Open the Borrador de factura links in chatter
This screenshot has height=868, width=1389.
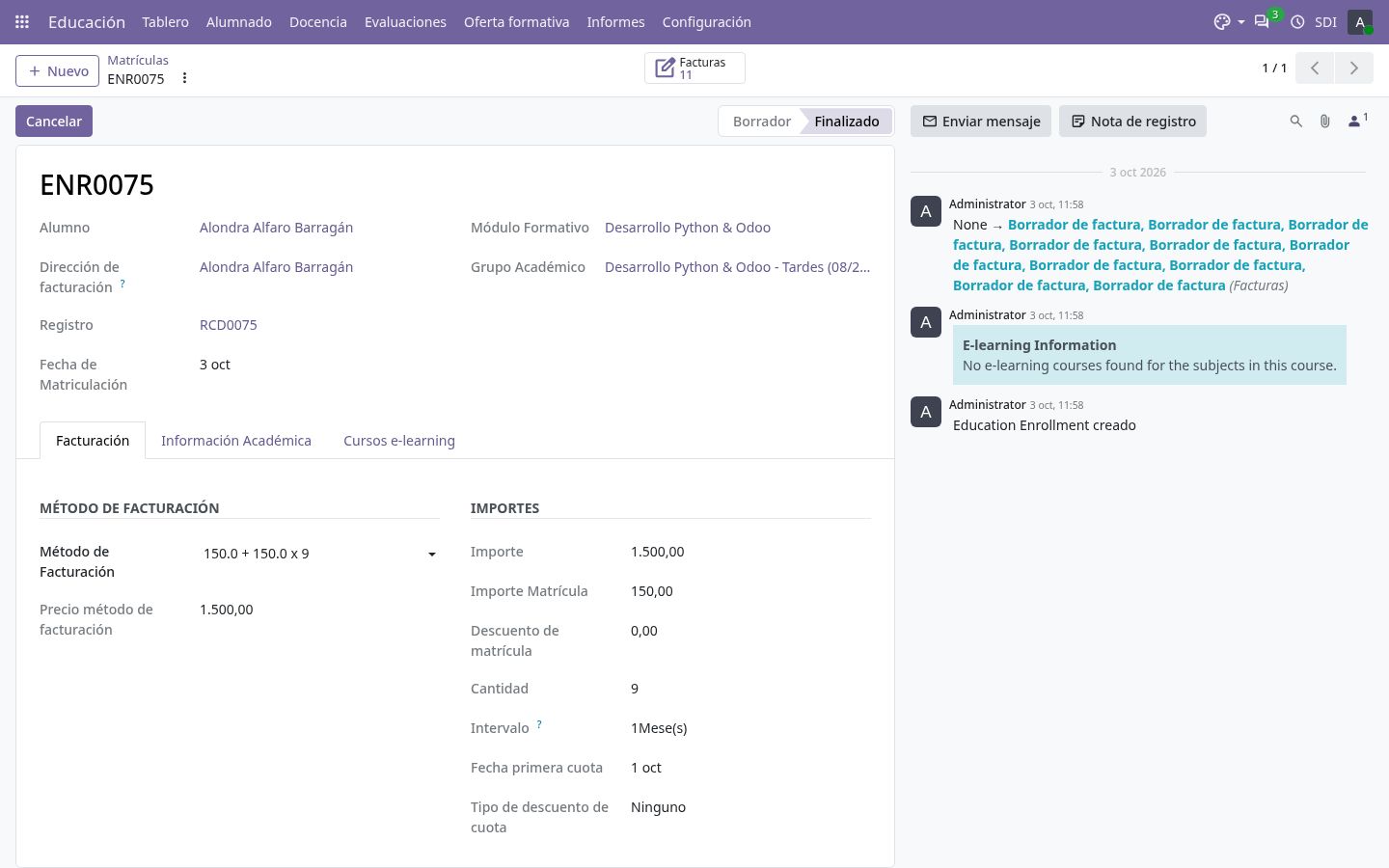(x=1160, y=255)
